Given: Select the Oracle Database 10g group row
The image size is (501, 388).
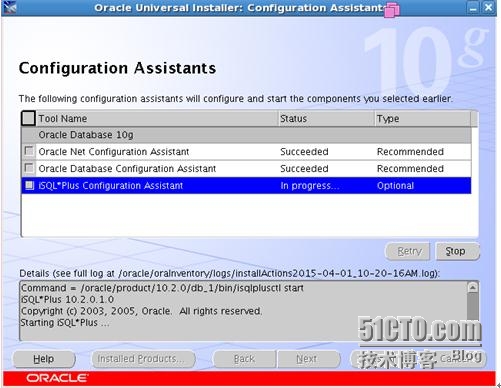Looking at the screenshot, I should click(x=246, y=135).
